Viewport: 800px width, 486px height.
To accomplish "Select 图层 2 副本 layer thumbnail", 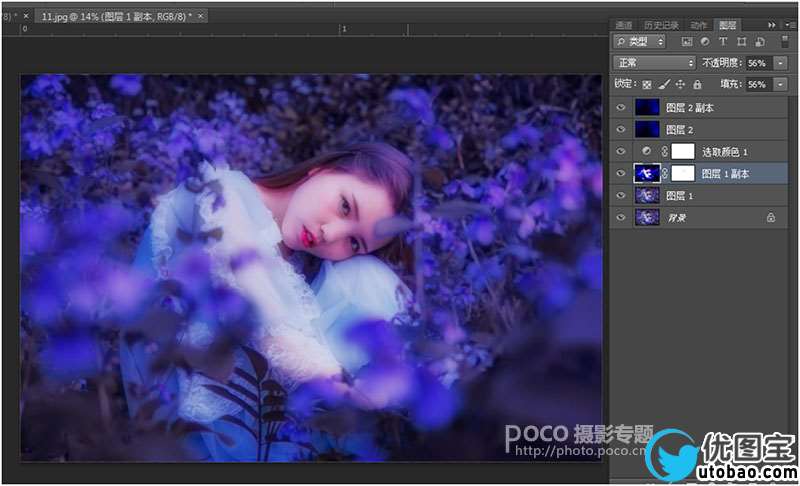I will click(647, 108).
